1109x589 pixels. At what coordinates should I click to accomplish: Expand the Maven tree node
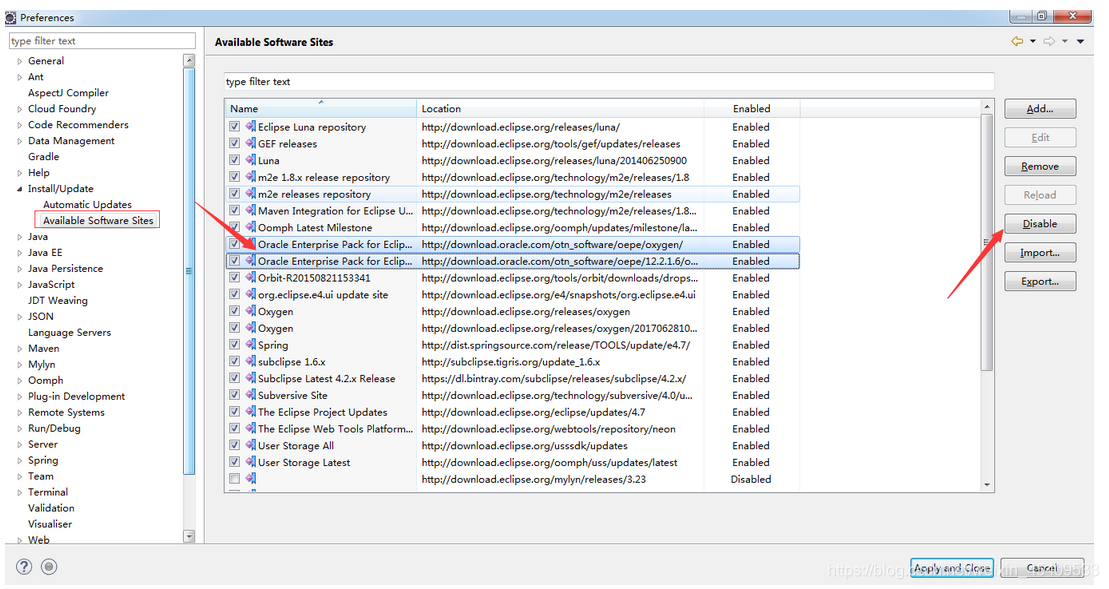coord(20,349)
